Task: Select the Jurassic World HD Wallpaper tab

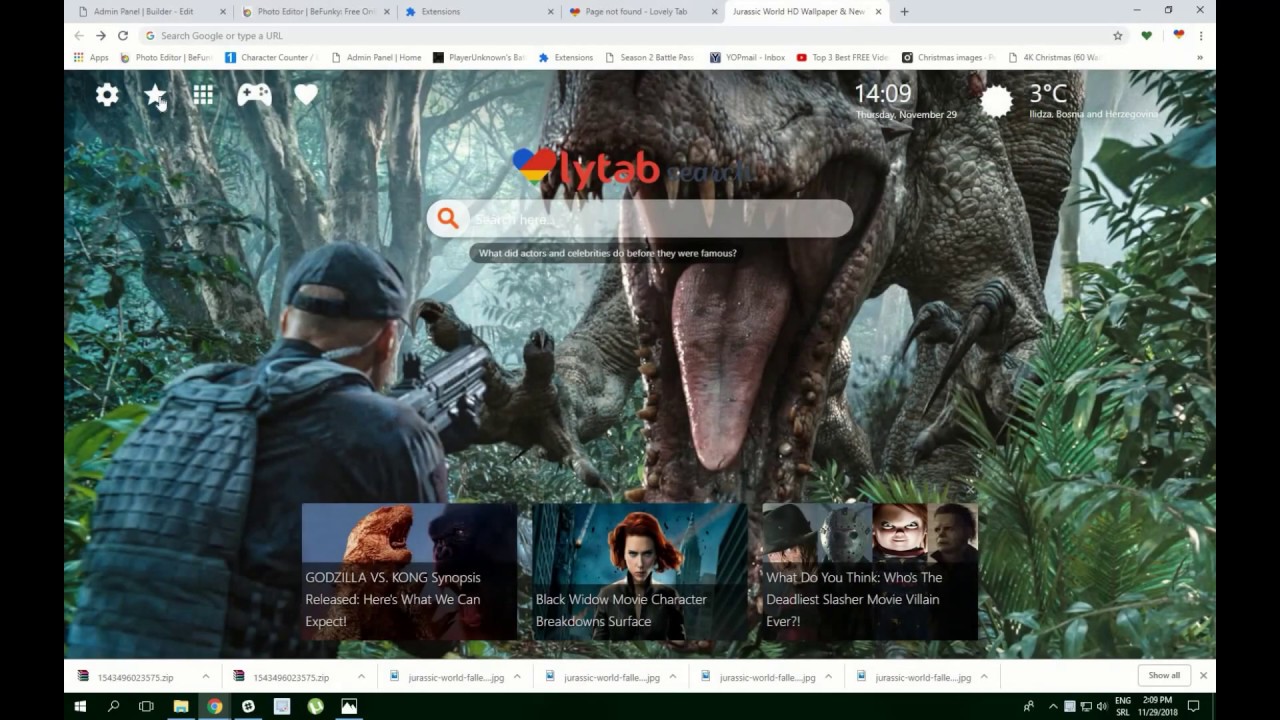Action: click(x=806, y=12)
